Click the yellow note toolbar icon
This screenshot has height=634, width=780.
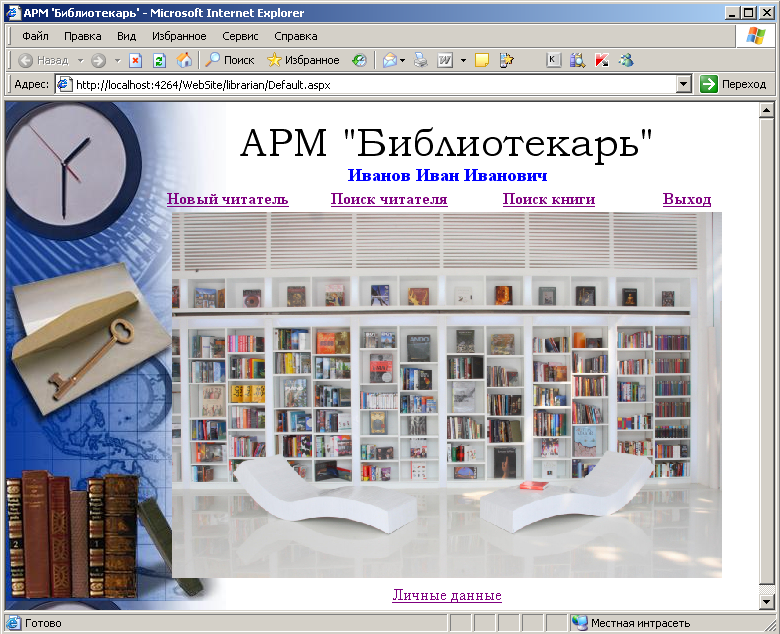[x=482, y=61]
